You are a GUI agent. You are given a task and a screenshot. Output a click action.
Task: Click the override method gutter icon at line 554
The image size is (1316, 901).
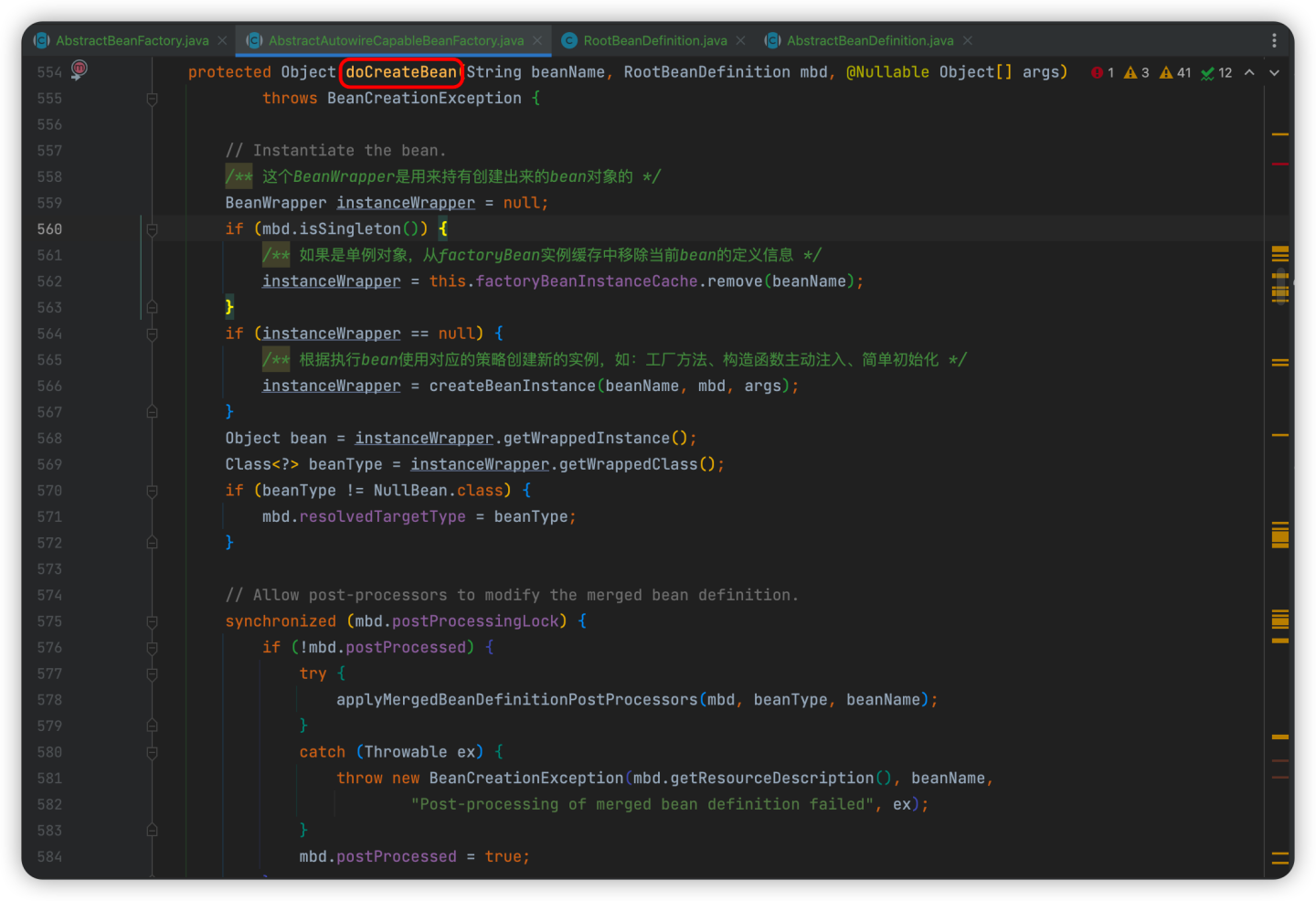[x=80, y=69]
